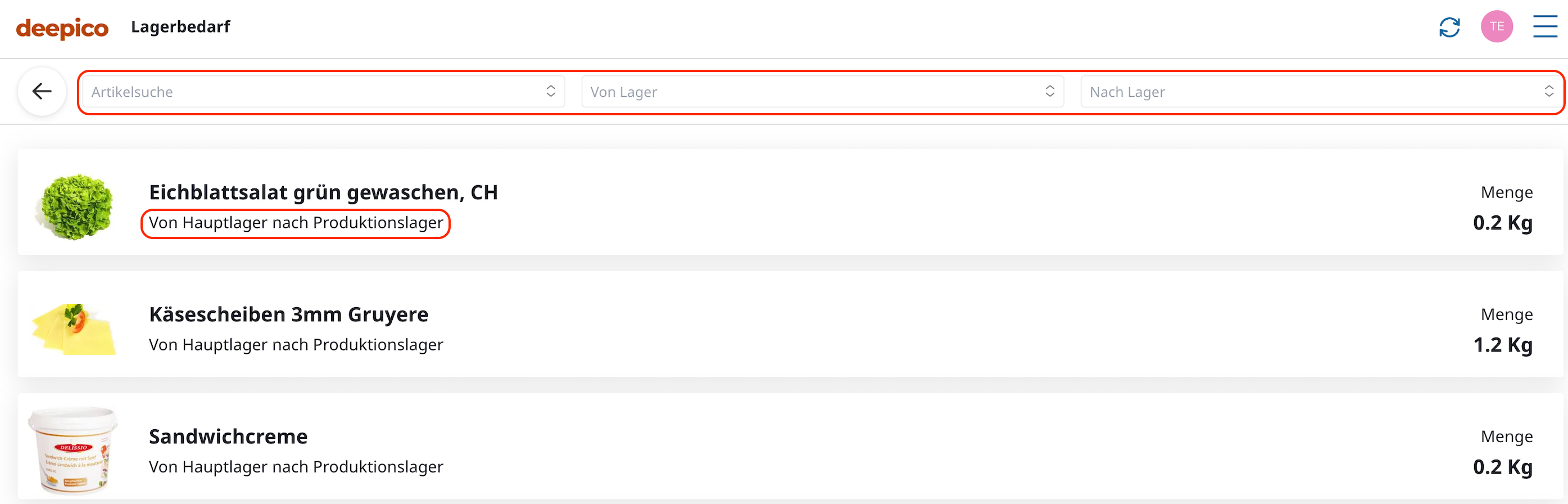Open the hamburger menu
The height and width of the screenshot is (504, 1568).
pos(1544,27)
